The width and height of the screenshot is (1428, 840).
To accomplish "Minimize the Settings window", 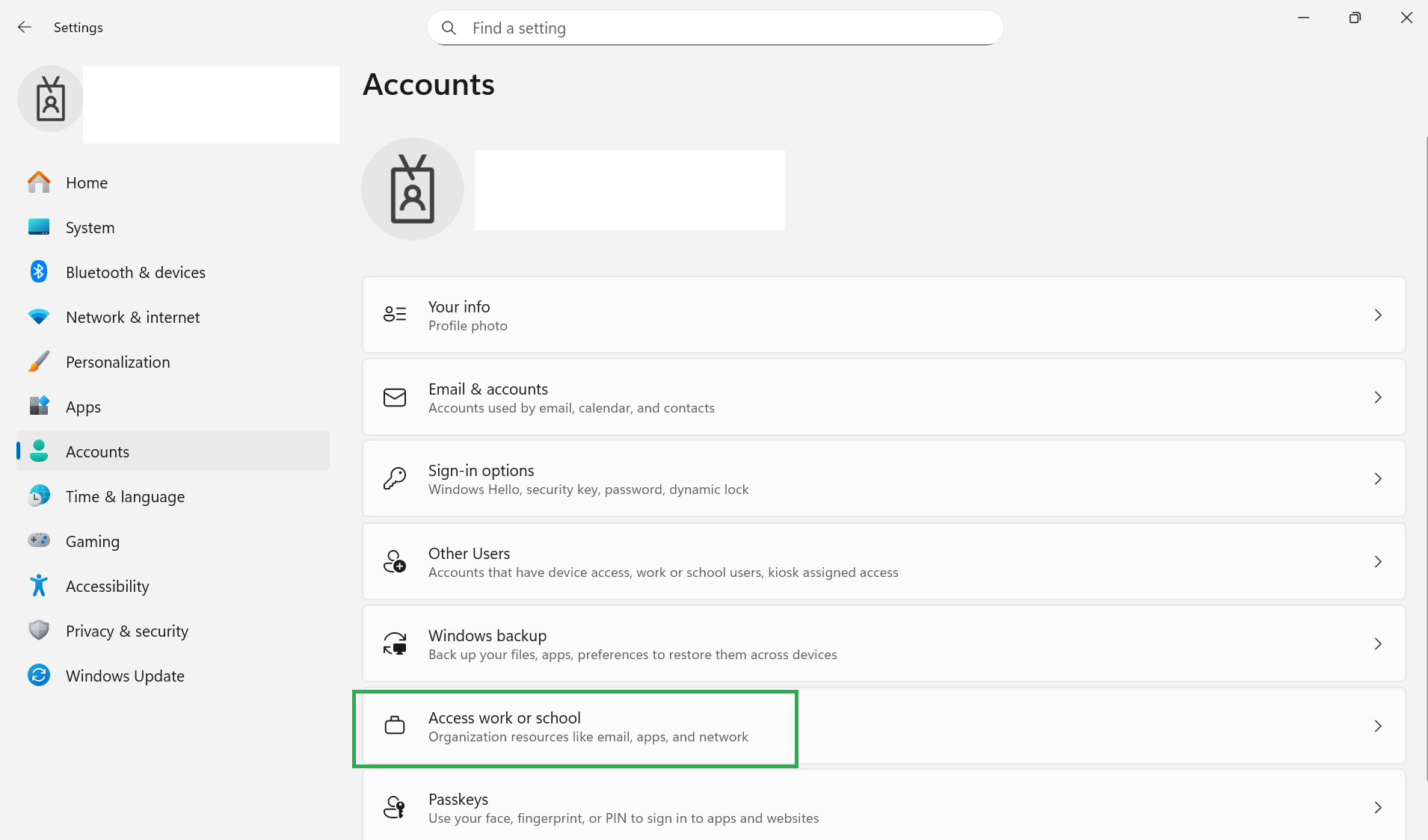I will [x=1304, y=18].
